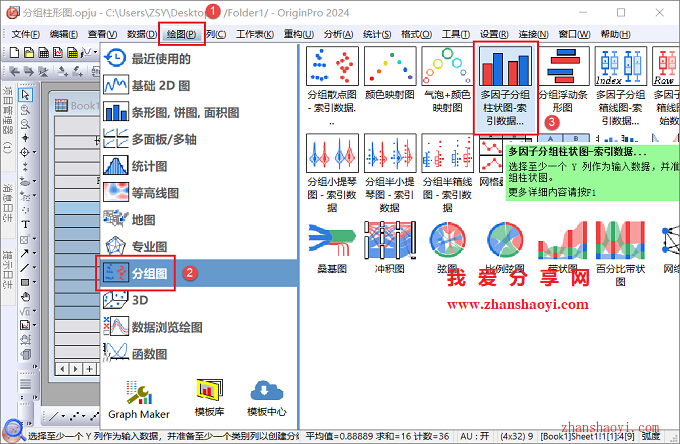The width and height of the screenshot is (680, 444).
Task: Select the Pointer tool
Action: point(25,95)
